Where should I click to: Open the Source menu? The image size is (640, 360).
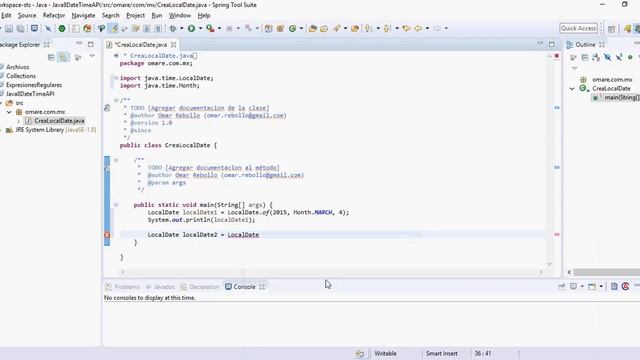click(27, 16)
